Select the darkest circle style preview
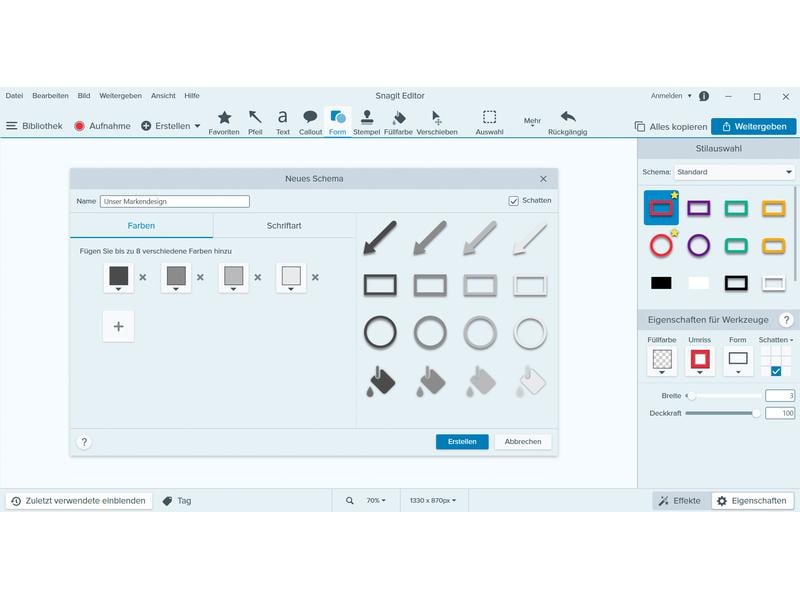 [380, 332]
